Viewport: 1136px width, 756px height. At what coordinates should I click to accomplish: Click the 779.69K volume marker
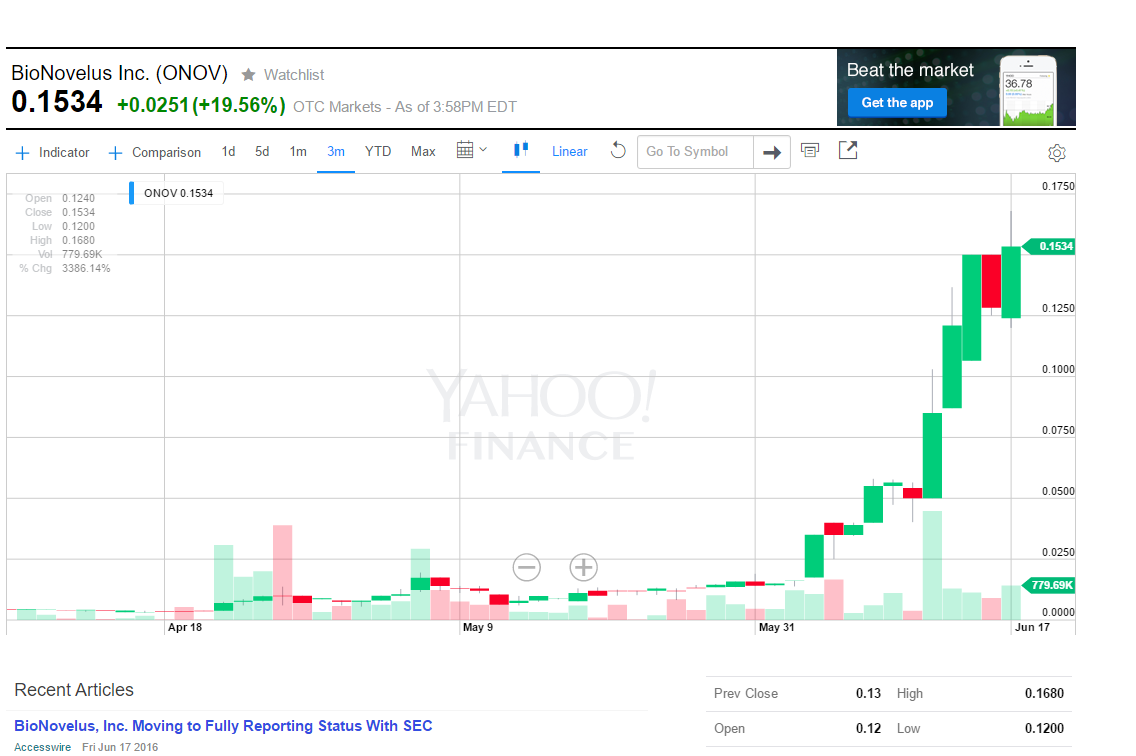[x=1050, y=585]
